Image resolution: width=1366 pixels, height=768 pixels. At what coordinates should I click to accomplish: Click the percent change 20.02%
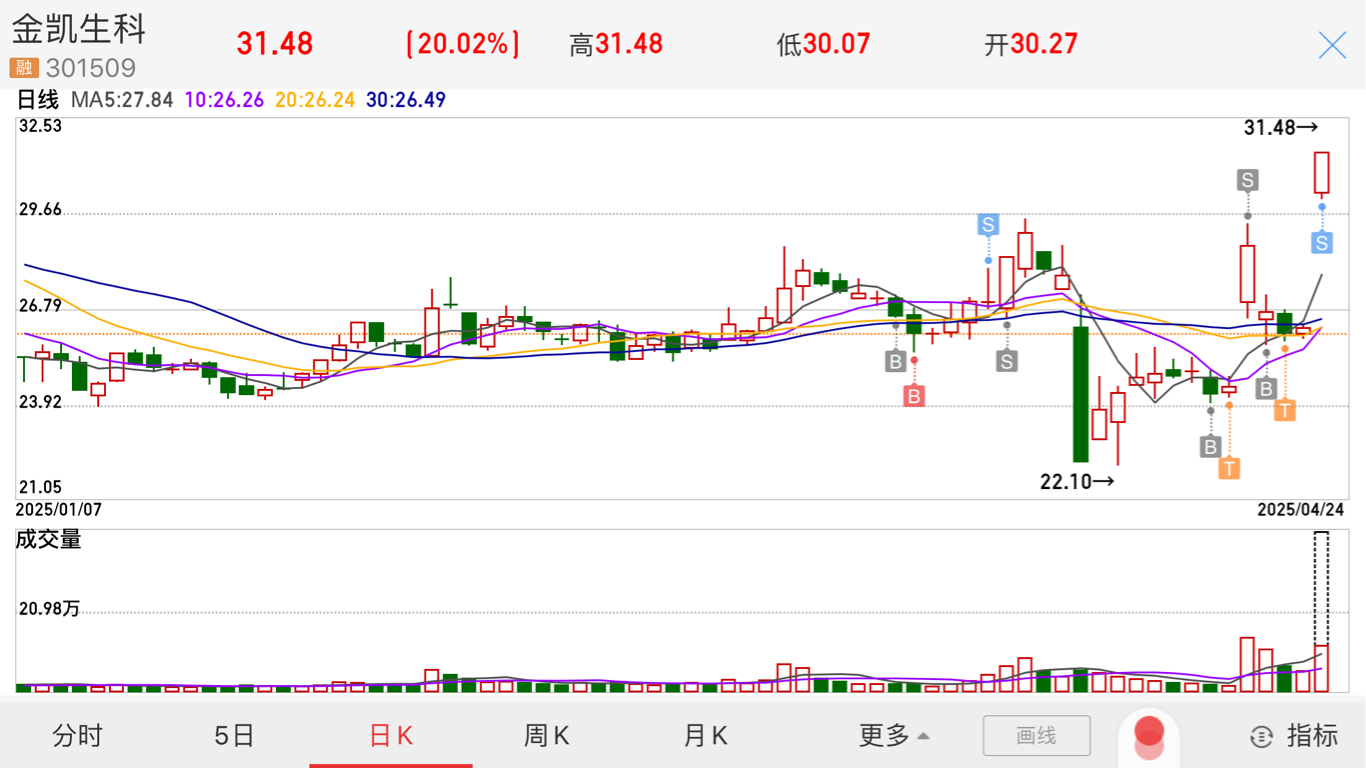[463, 44]
